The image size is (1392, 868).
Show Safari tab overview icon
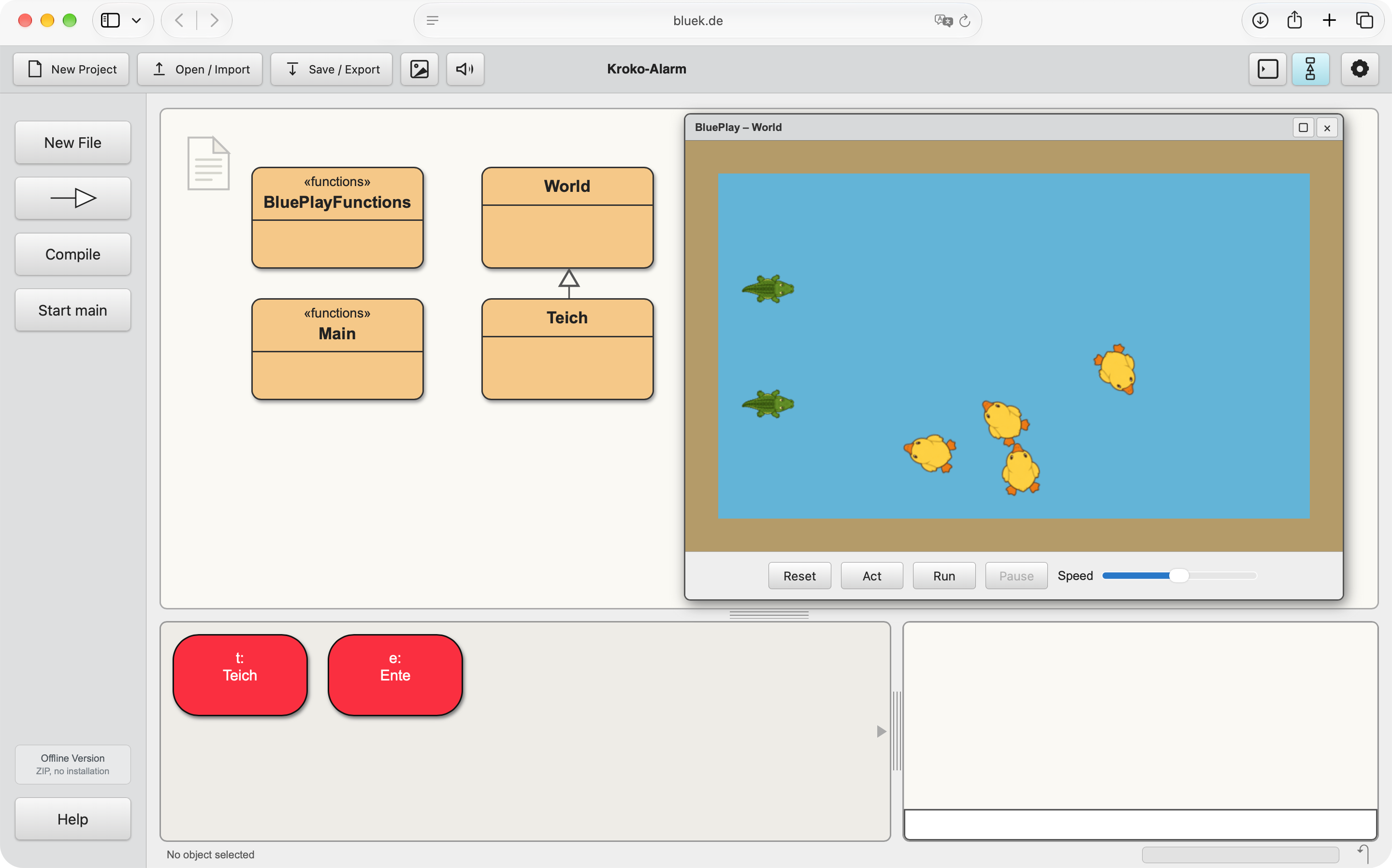[x=1364, y=21]
